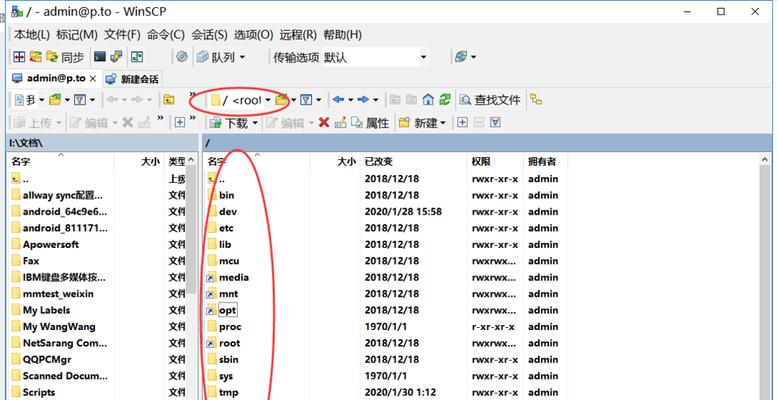Open in PuTTY toolbar icon
The height and width of the screenshot is (400, 778).
117,57
